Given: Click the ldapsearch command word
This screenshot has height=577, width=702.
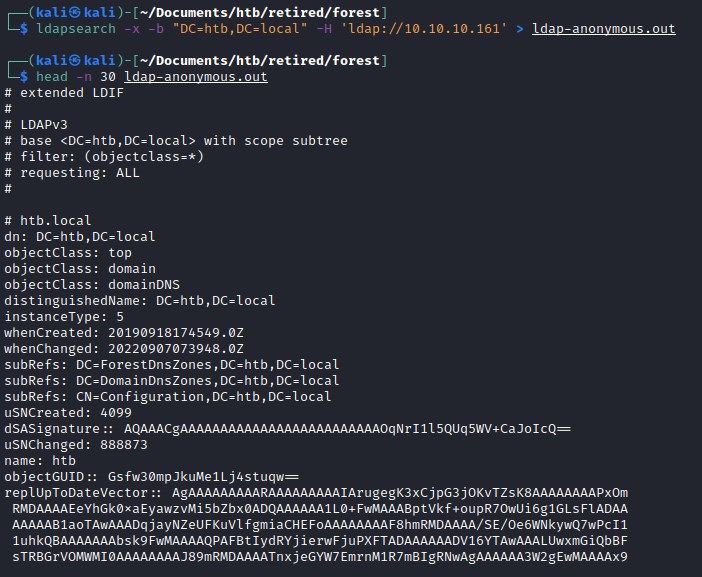Looking at the screenshot, I should point(69,29).
